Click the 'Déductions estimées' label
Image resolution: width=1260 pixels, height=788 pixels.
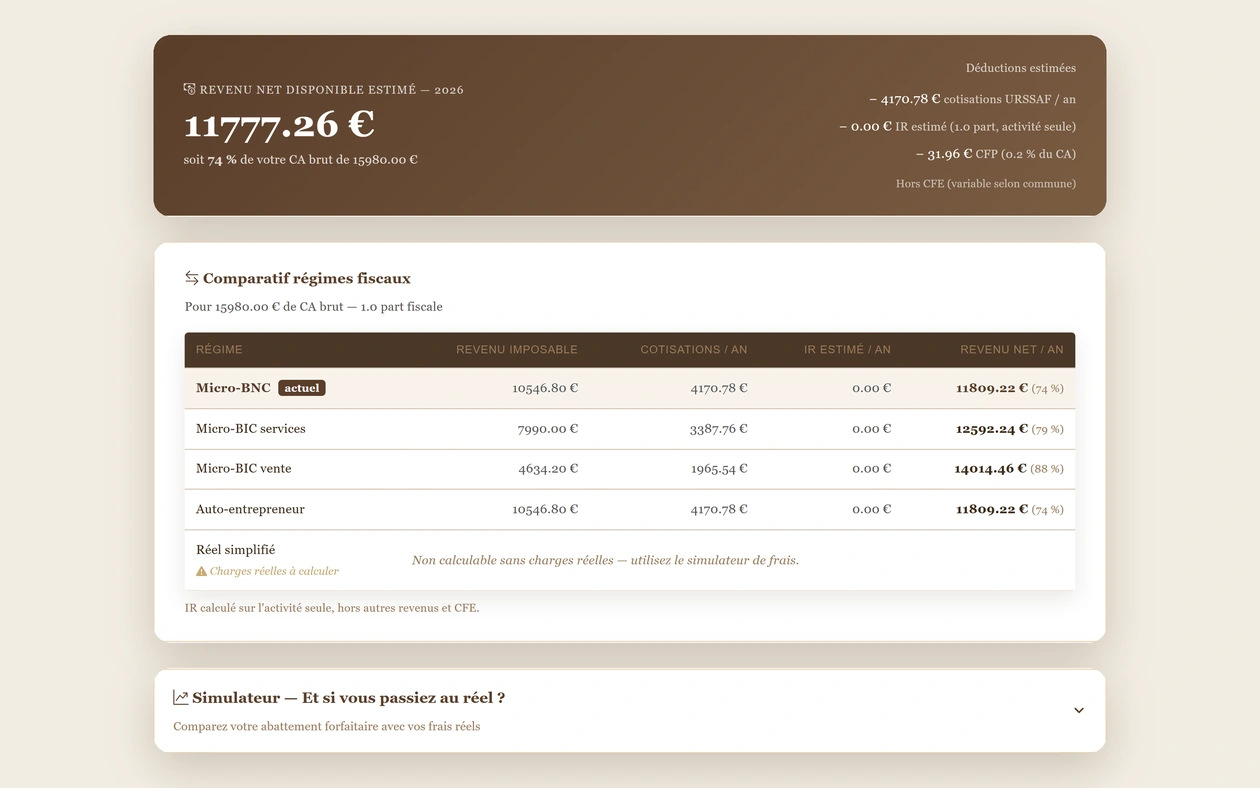(x=1021, y=68)
